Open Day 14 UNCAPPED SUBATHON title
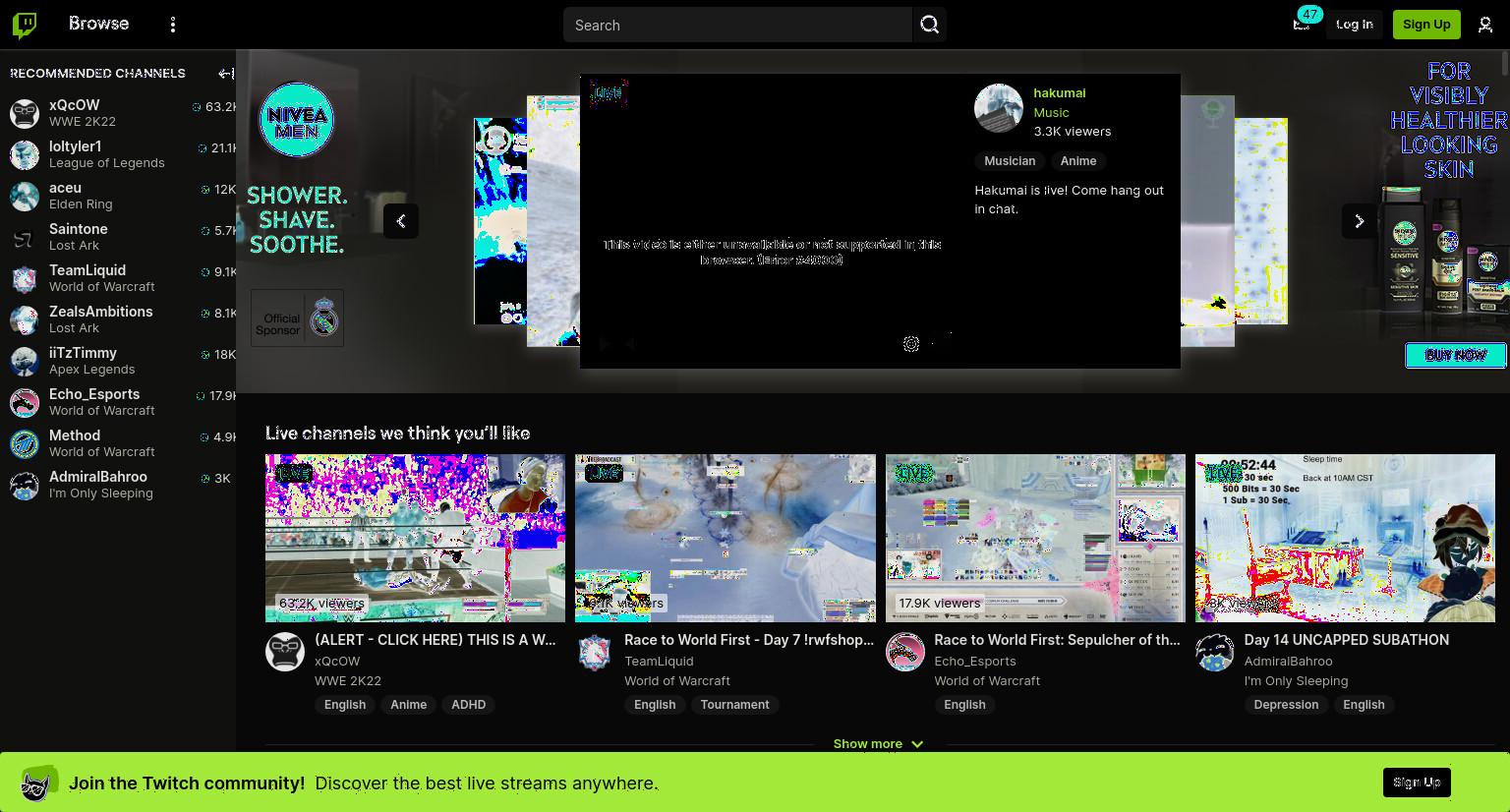 coord(1346,640)
